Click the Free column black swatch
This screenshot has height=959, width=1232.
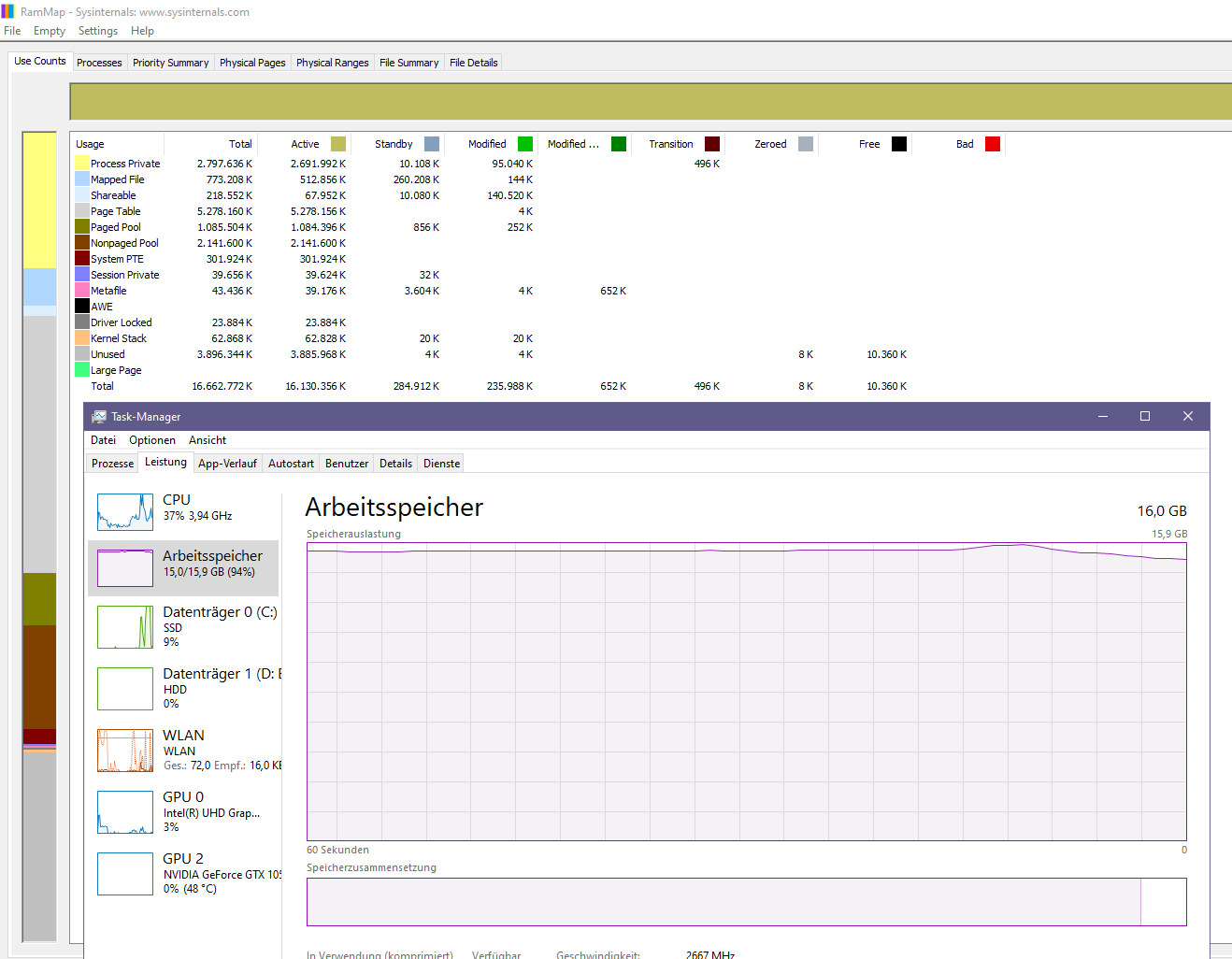tap(899, 144)
